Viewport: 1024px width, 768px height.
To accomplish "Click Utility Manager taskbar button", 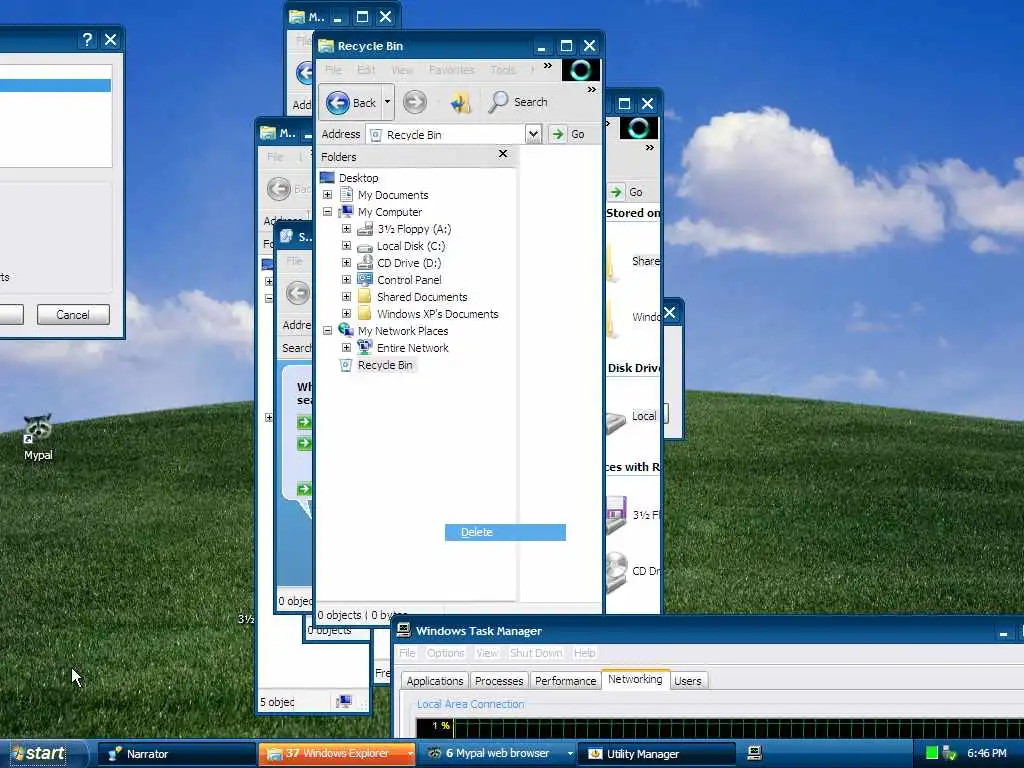I will tap(657, 754).
